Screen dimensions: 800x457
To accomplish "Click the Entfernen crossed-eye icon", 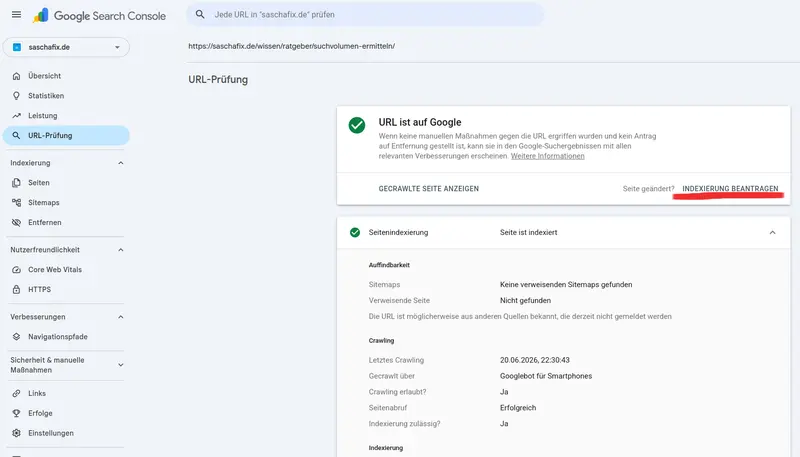I will pos(16,222).
